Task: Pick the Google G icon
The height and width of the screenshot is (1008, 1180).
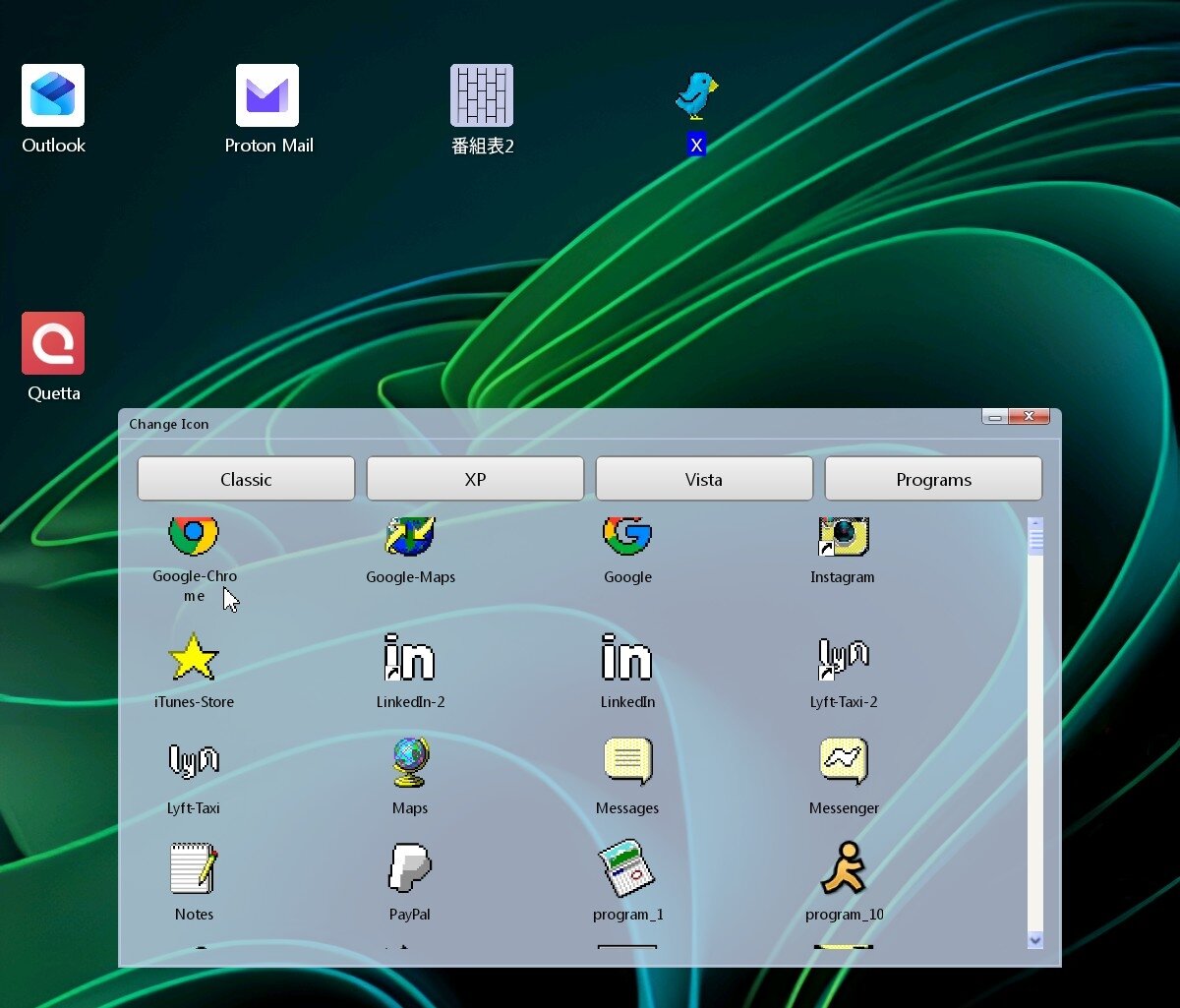Action: coord(627,536)
